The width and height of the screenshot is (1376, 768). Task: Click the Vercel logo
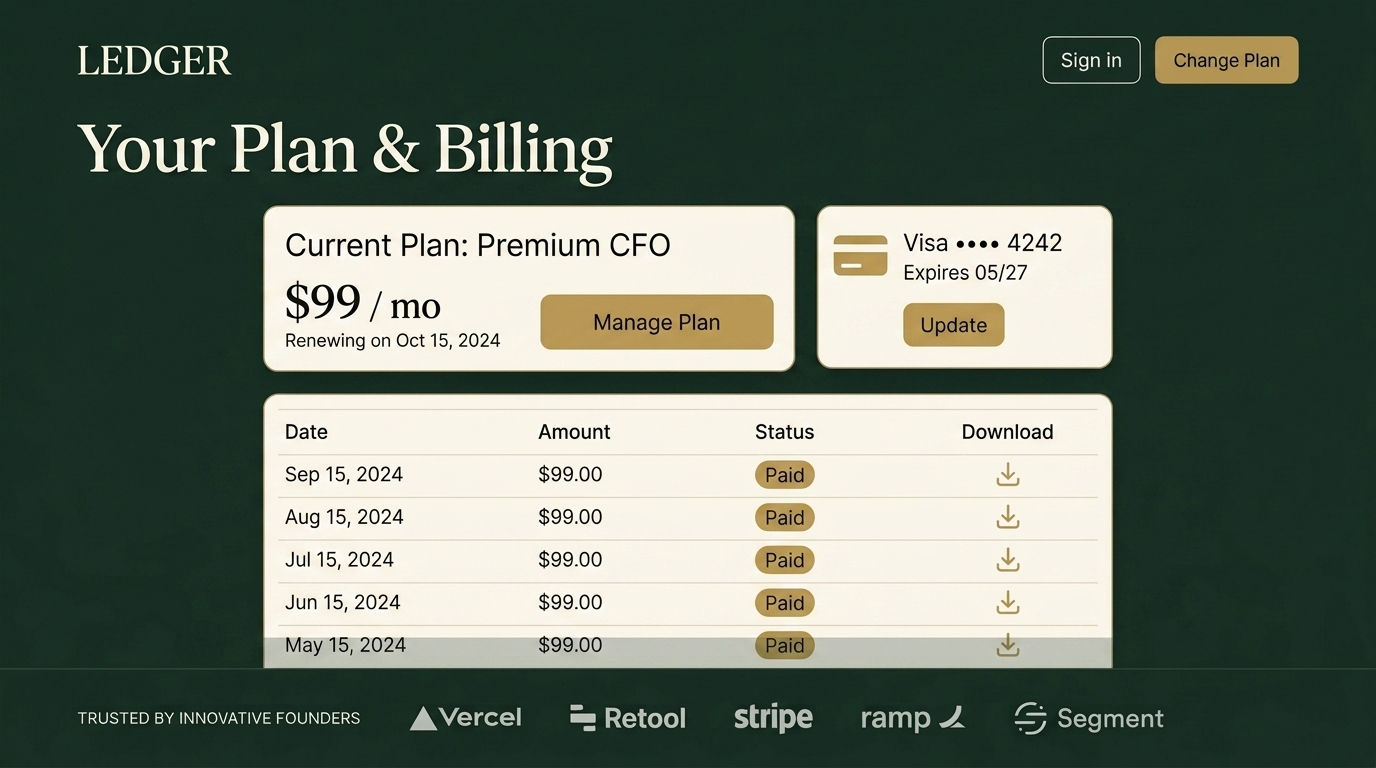click(466, 718)
